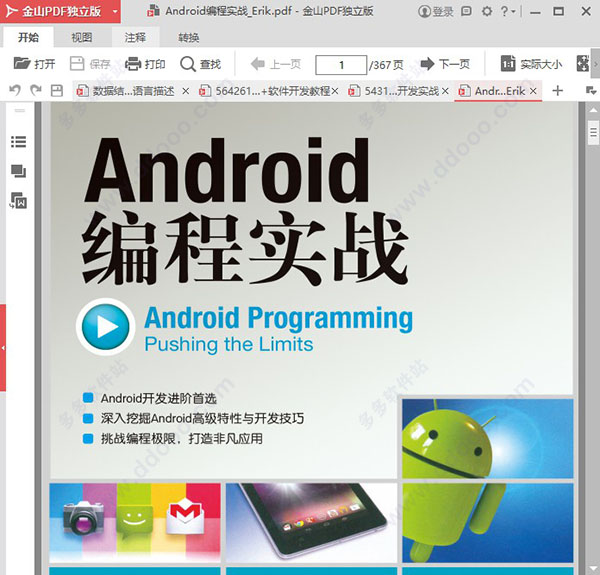This screenshot has width=600, height=575.
Task: Click left arrow previous page icon
Action: (258, 64)
